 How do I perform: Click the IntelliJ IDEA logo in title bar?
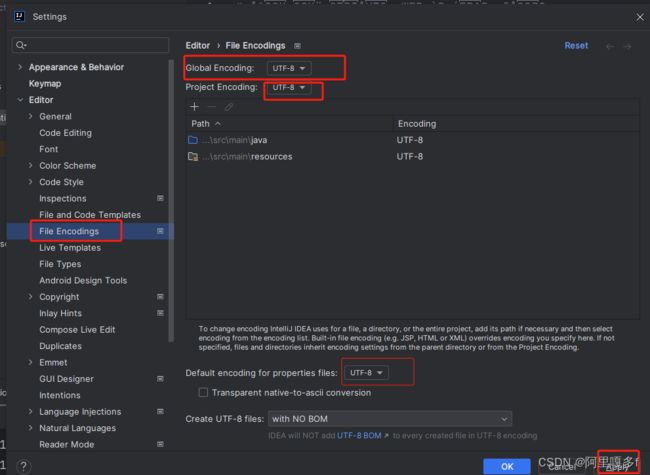19,17
